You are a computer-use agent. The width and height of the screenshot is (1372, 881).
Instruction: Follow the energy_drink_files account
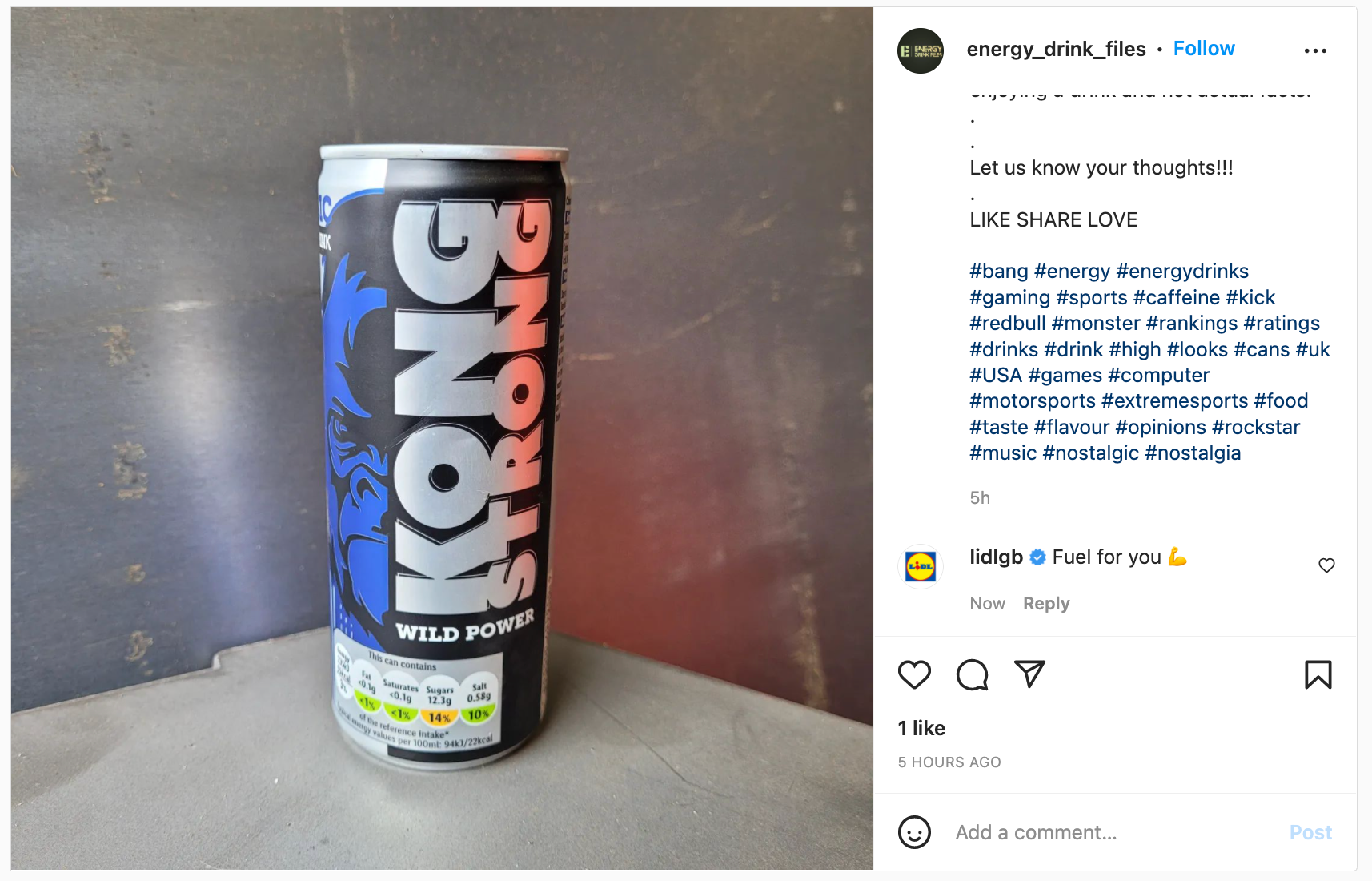1204,49
